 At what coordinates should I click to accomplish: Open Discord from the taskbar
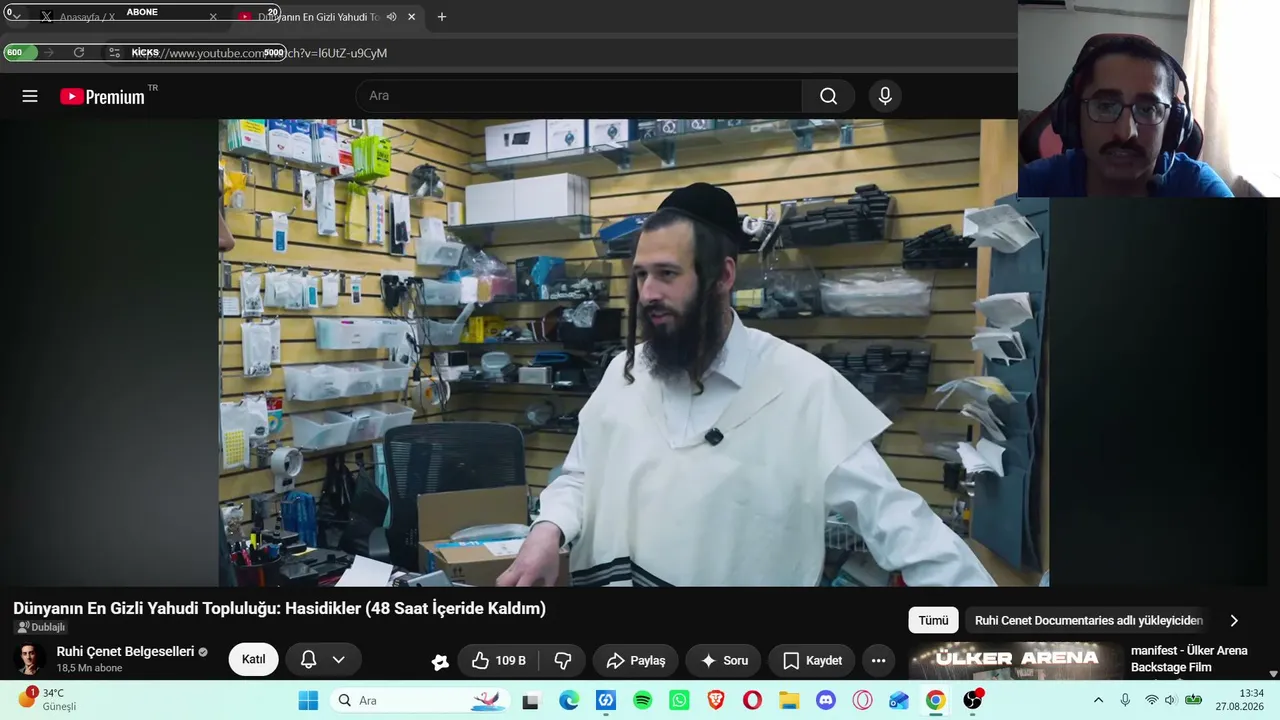coord(826,701)
